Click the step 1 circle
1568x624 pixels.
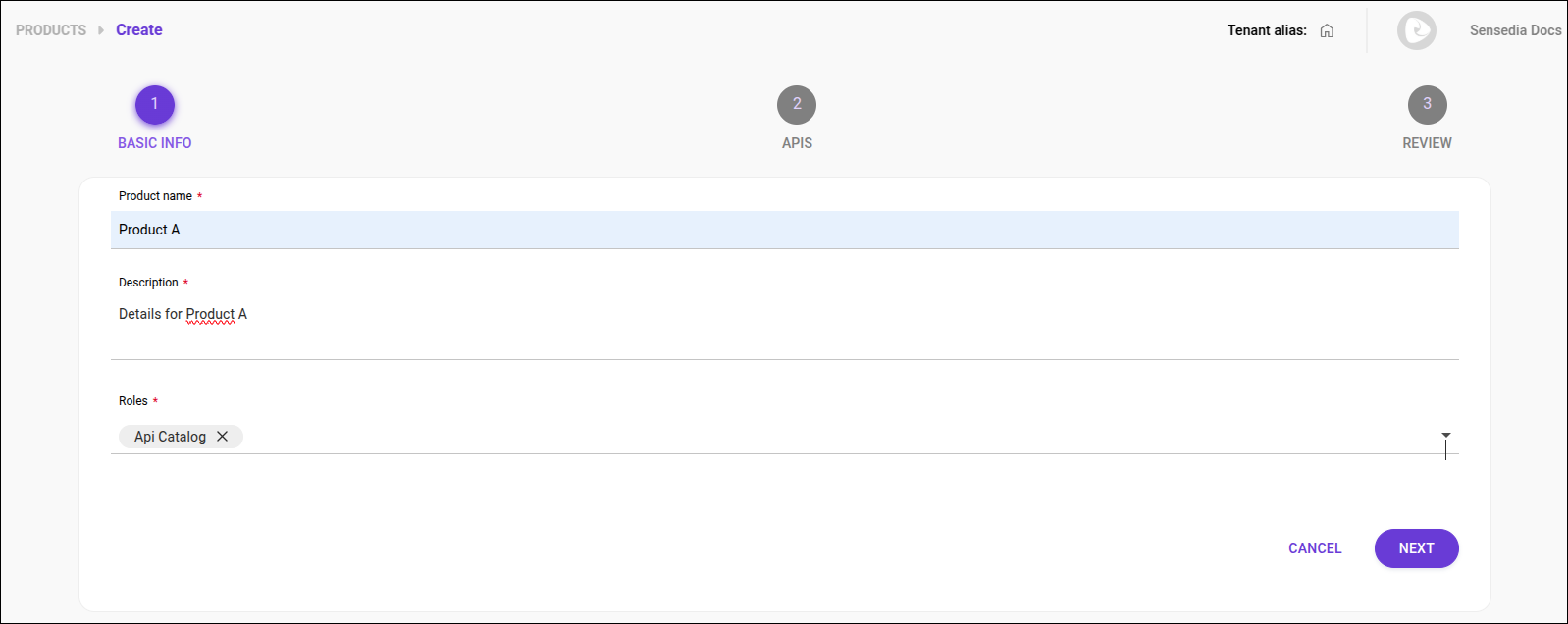155,105
